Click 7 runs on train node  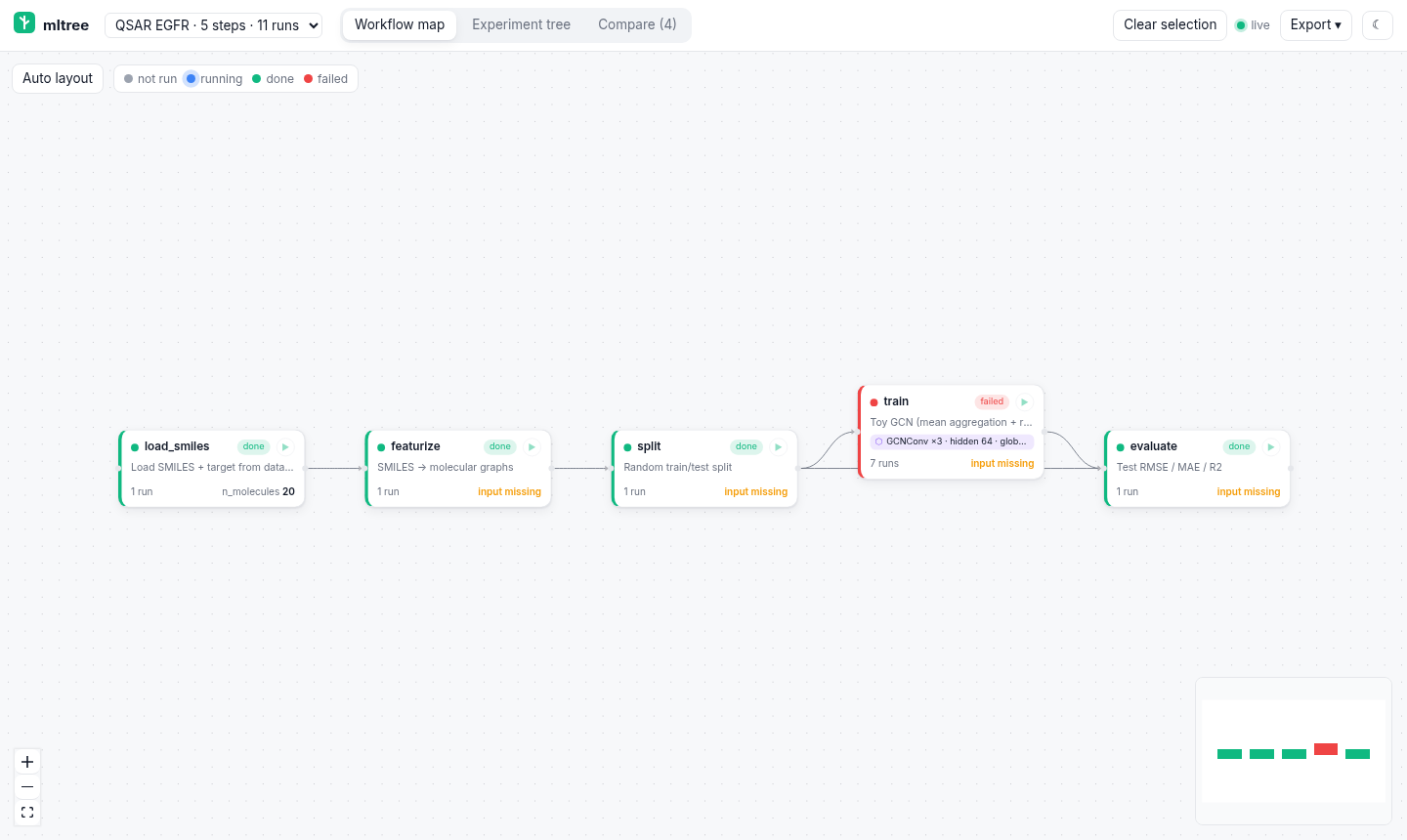coord(884,464)
